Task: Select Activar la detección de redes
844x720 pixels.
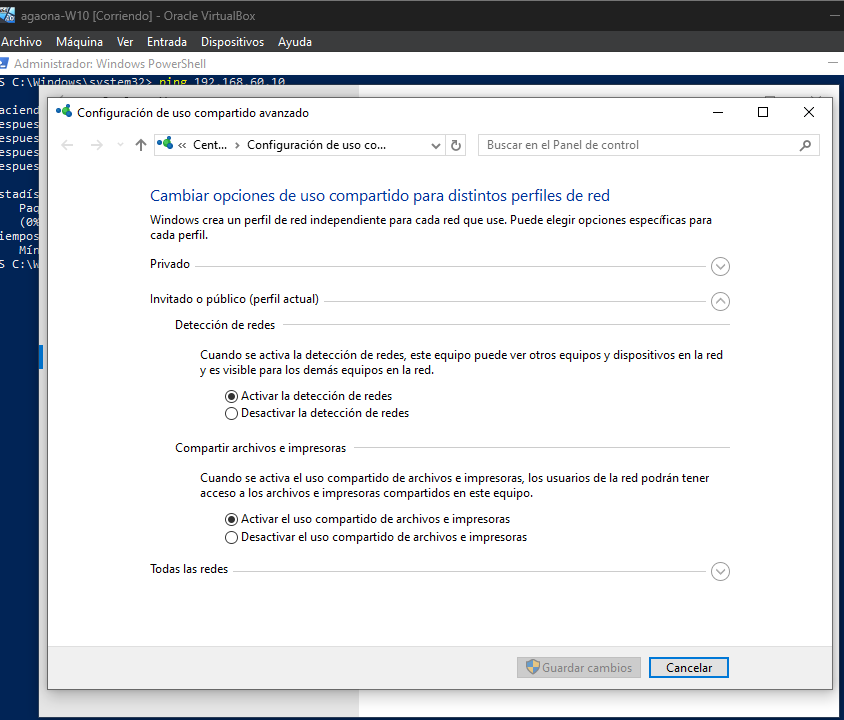Action: 232,396
